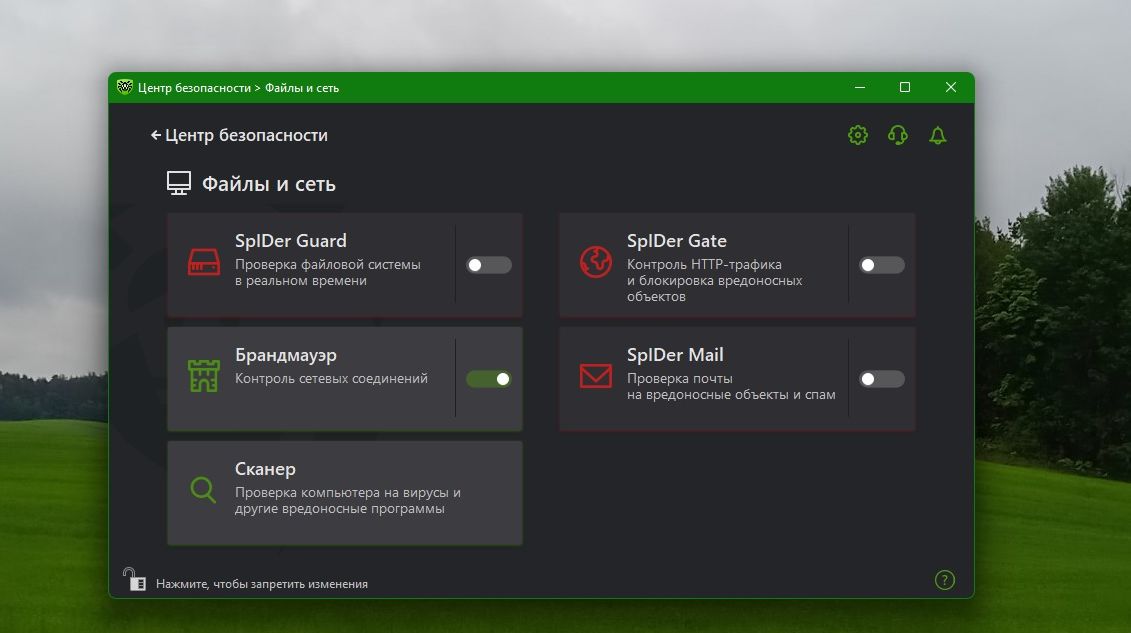Open support via the headset icon
This screenshot has height=633, width=1131.
[897, 135]
